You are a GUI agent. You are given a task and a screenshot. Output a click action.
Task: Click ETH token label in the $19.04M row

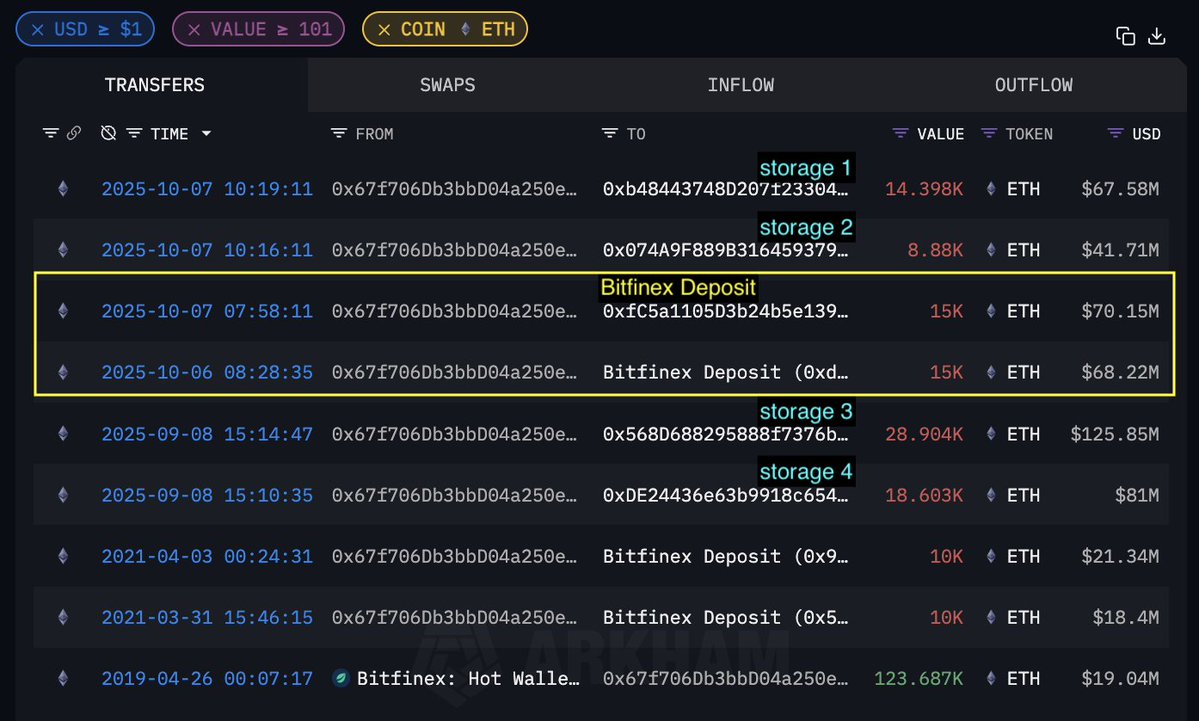coord(1023,679)
